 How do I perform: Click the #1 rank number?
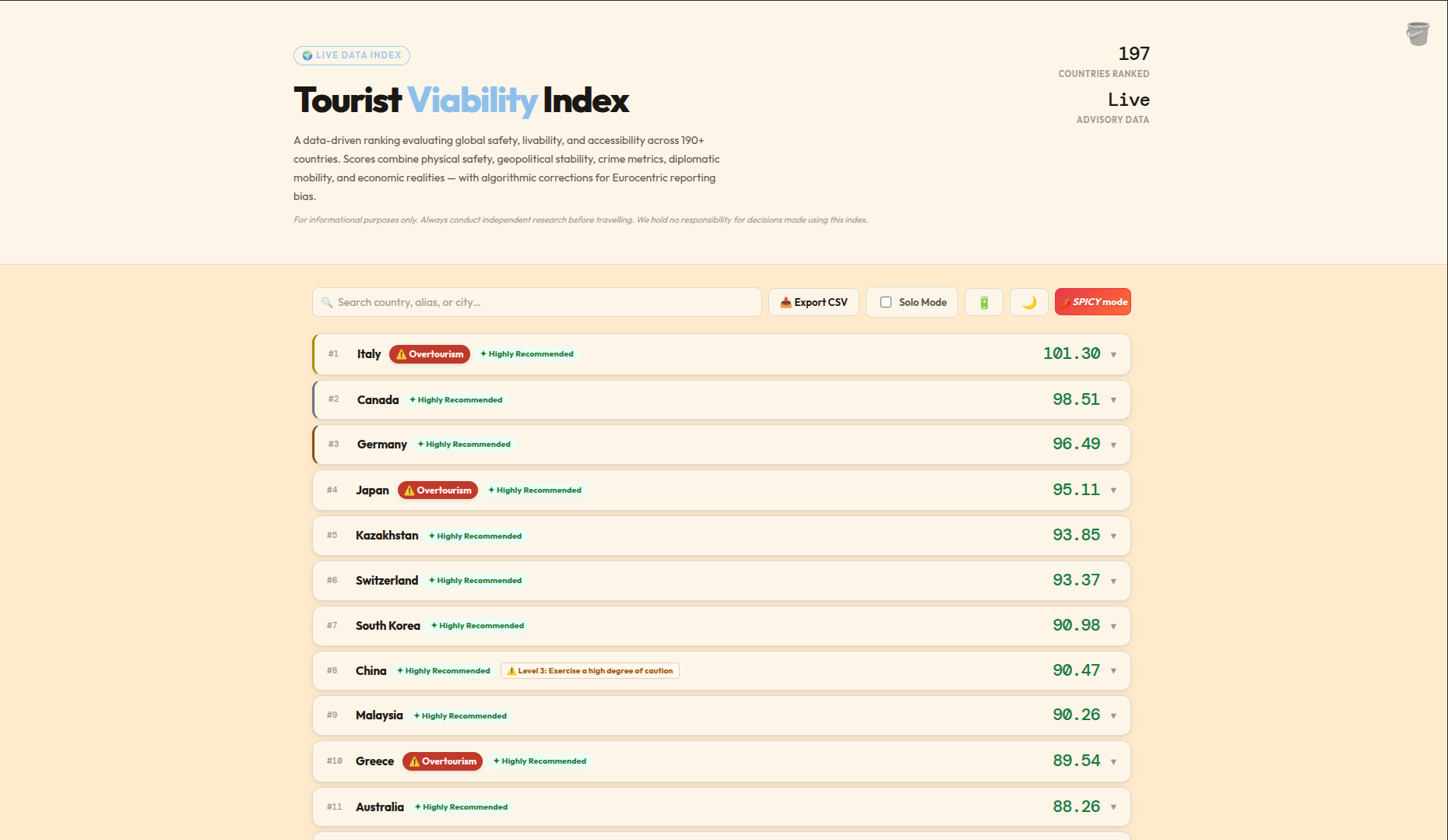(333, 354)
